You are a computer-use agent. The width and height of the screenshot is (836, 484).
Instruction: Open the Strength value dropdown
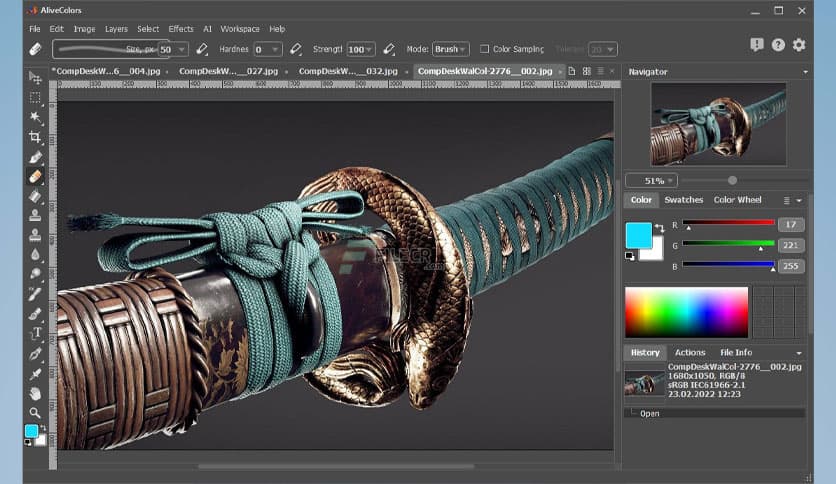369,50
